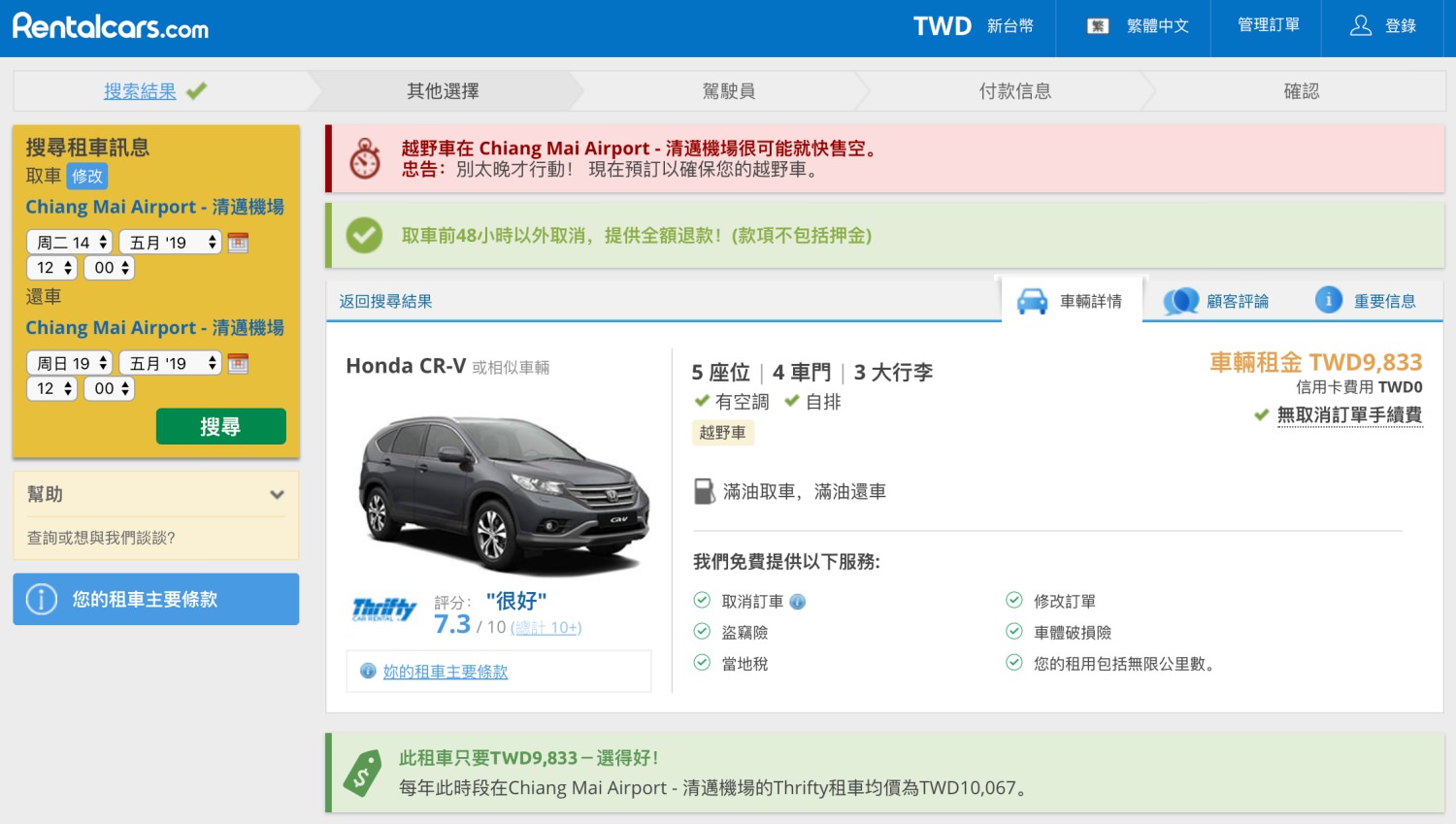Click 您的租用包括無限公里數 item
The width and height of the screenshot is (1456, 824).
pos(1124,664)
